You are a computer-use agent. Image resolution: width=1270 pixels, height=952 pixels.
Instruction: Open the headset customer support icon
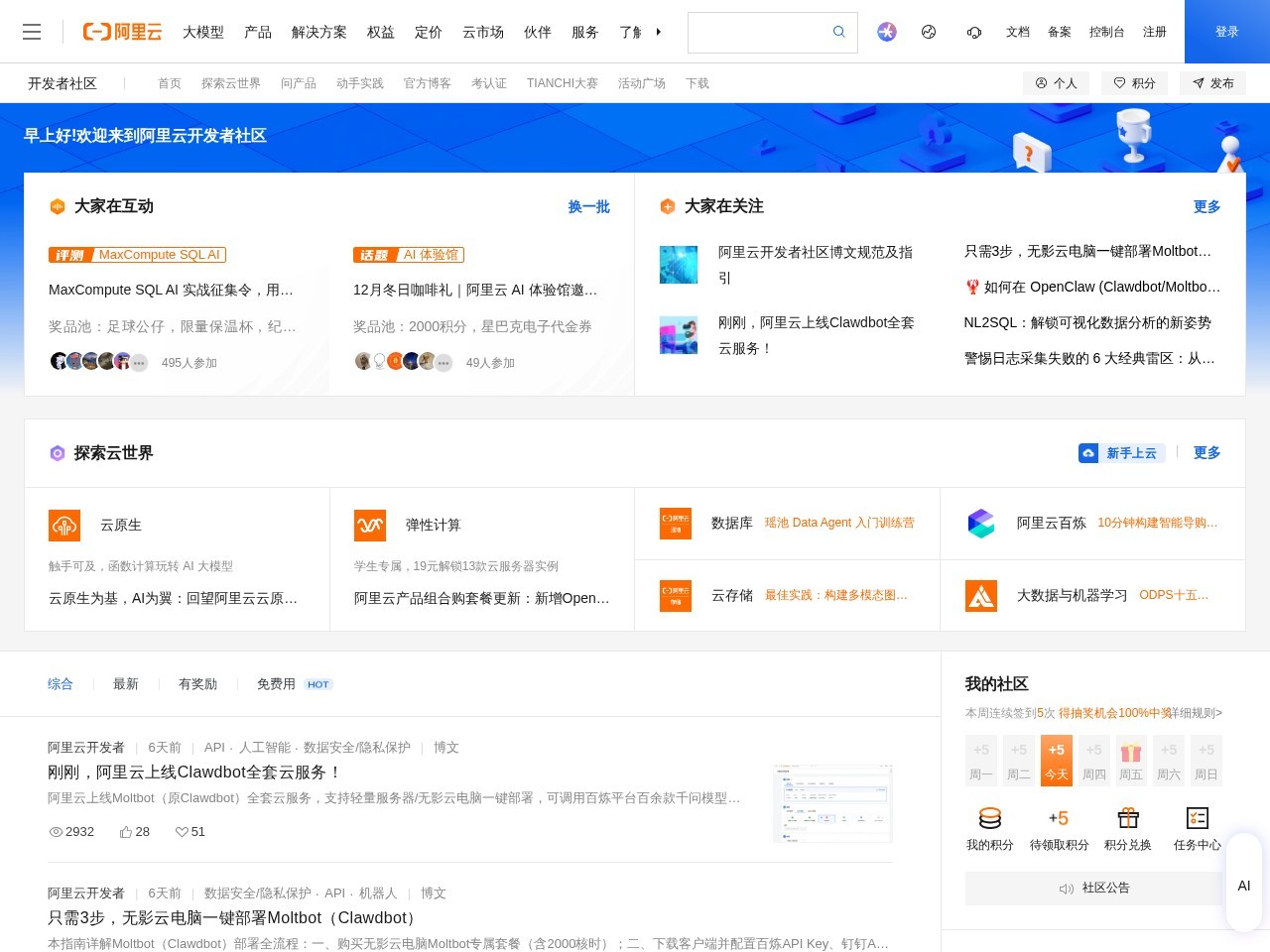973,32
